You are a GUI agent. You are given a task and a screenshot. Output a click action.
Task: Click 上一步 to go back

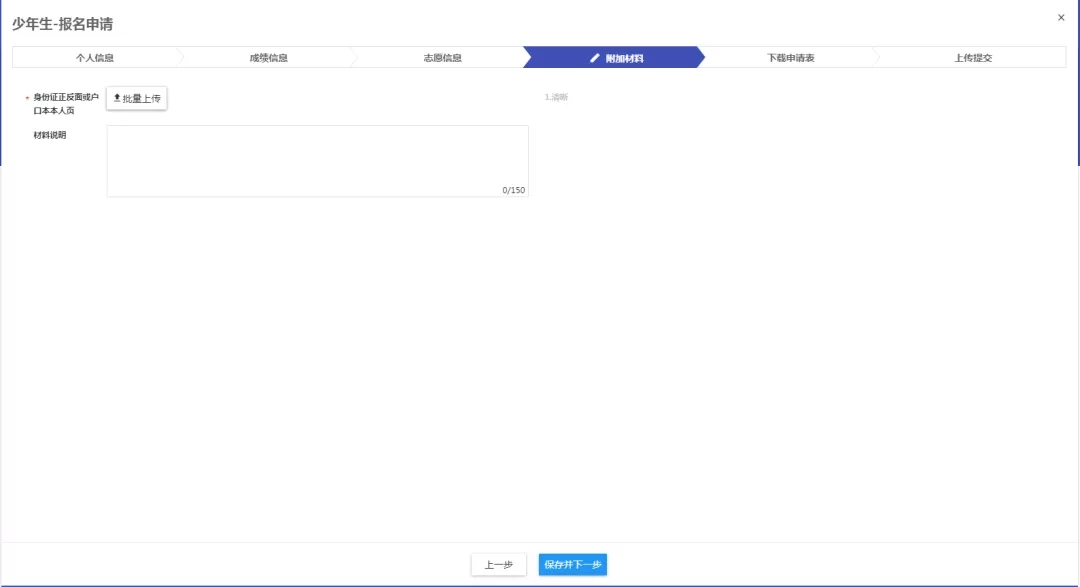(x=498, y=565)
